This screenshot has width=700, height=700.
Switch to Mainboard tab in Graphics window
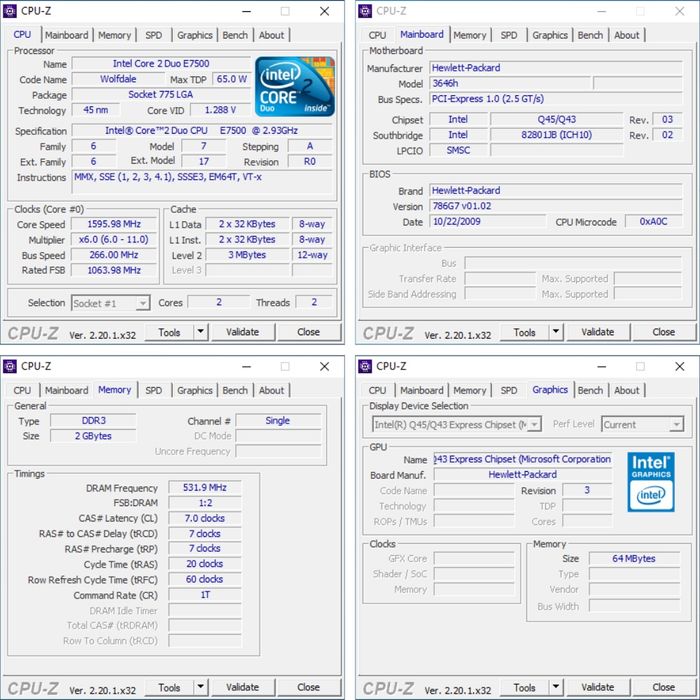[422, 391]
